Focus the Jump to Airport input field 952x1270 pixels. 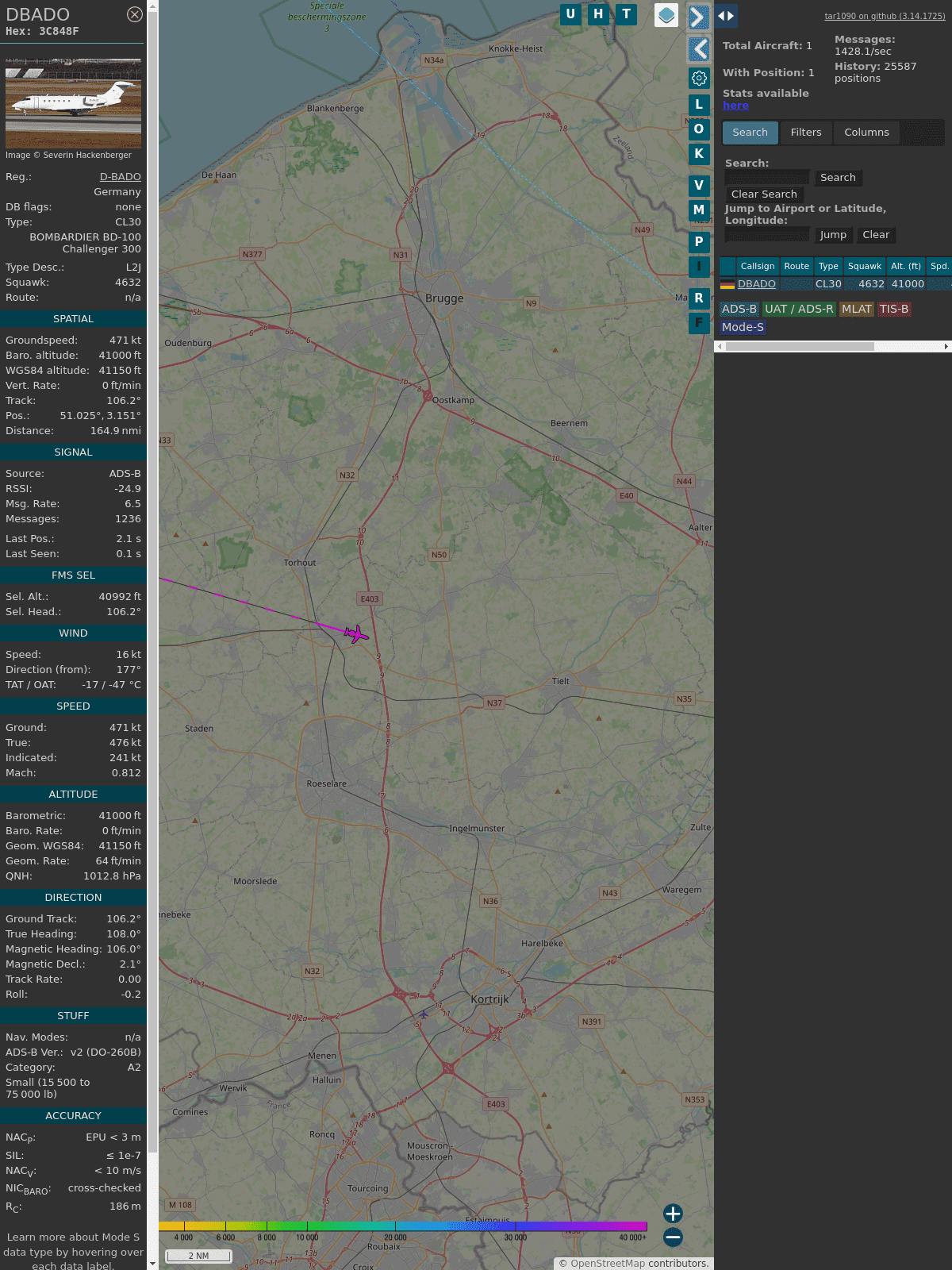click(x=767, y=235)
